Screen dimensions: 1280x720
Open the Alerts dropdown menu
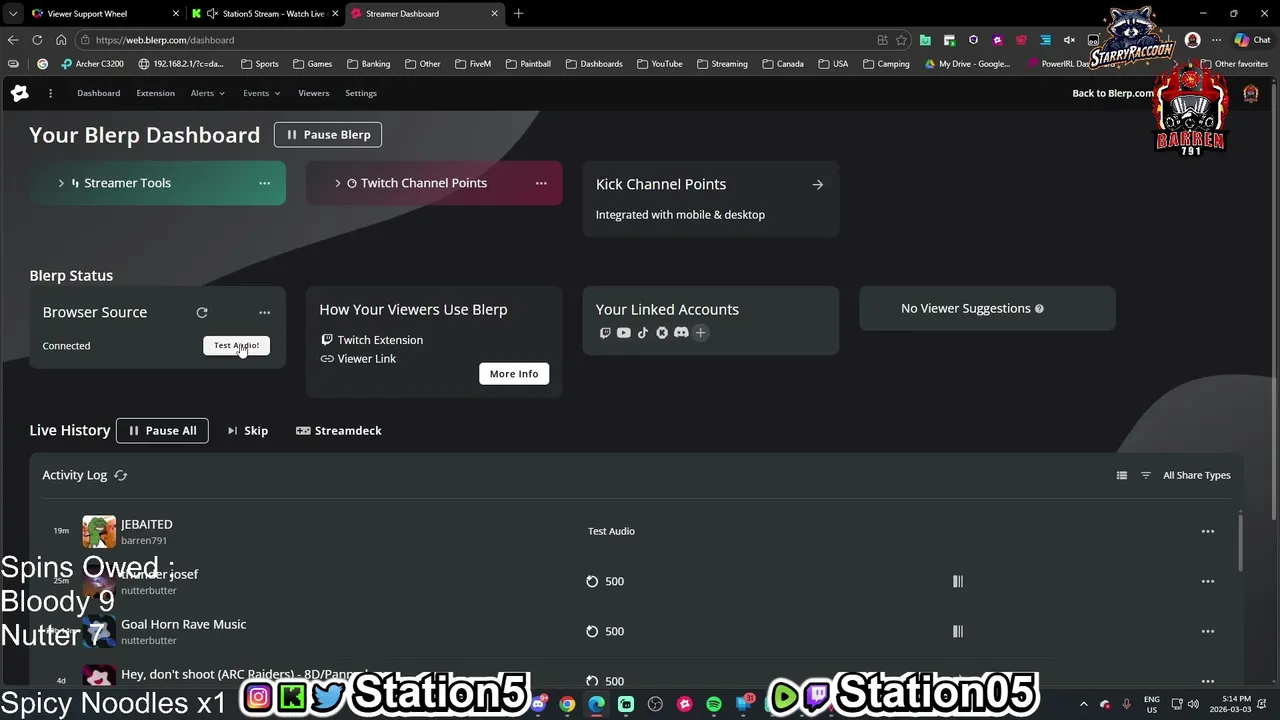pos(207,93)
